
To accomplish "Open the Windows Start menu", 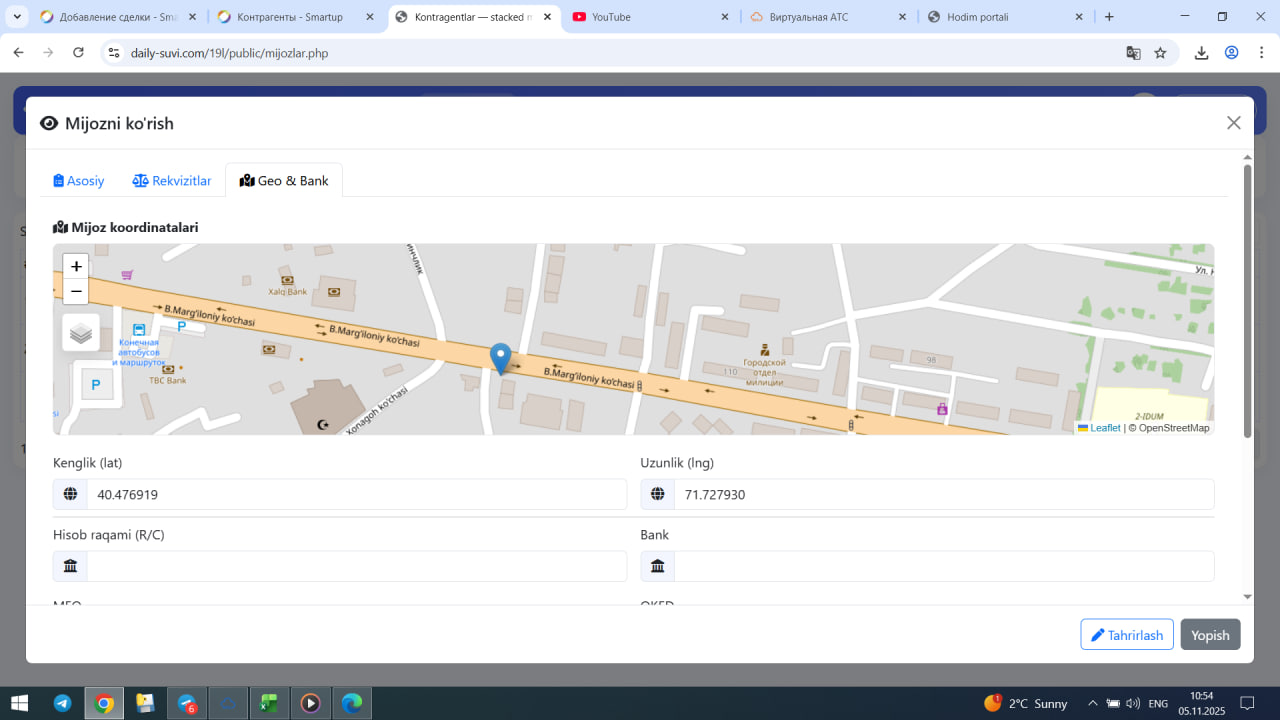I will (19, 703).
